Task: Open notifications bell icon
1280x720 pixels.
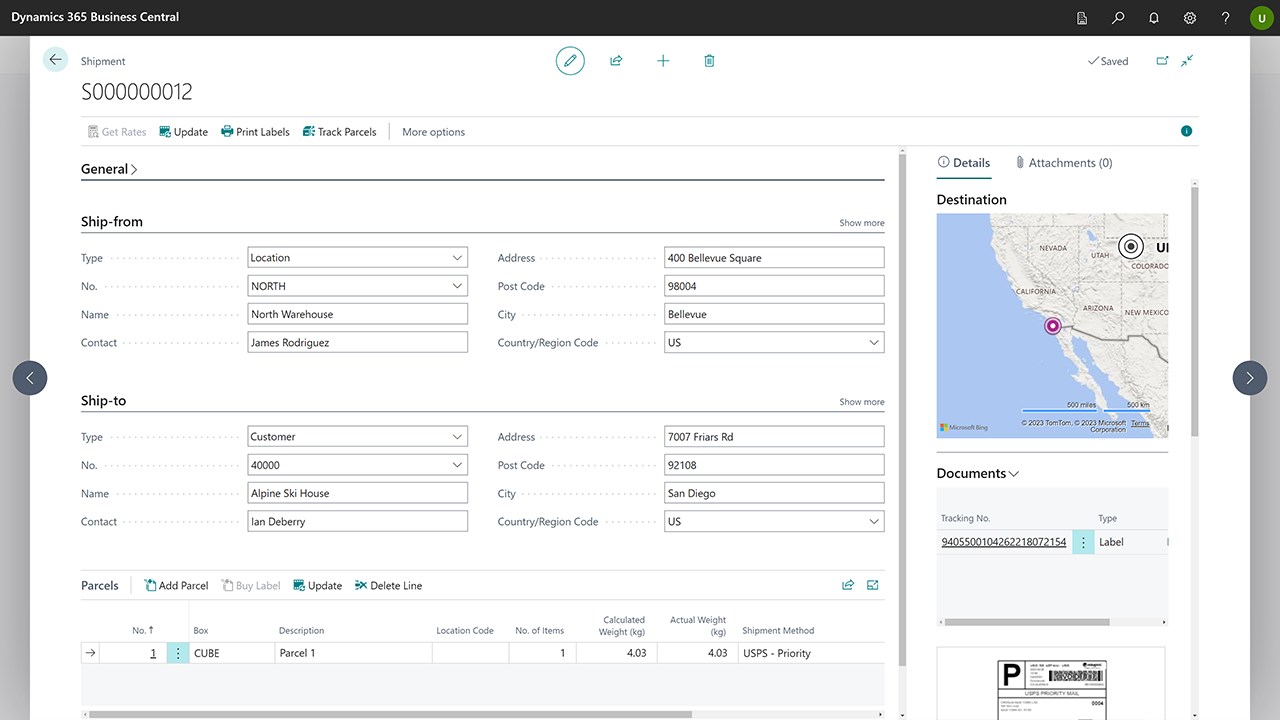Action: 1154,18
